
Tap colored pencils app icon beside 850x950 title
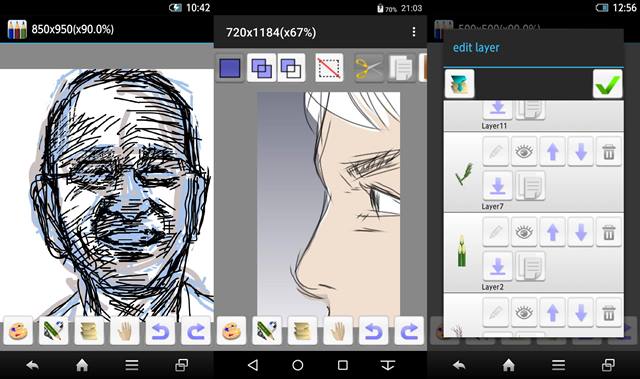point(17,29)
